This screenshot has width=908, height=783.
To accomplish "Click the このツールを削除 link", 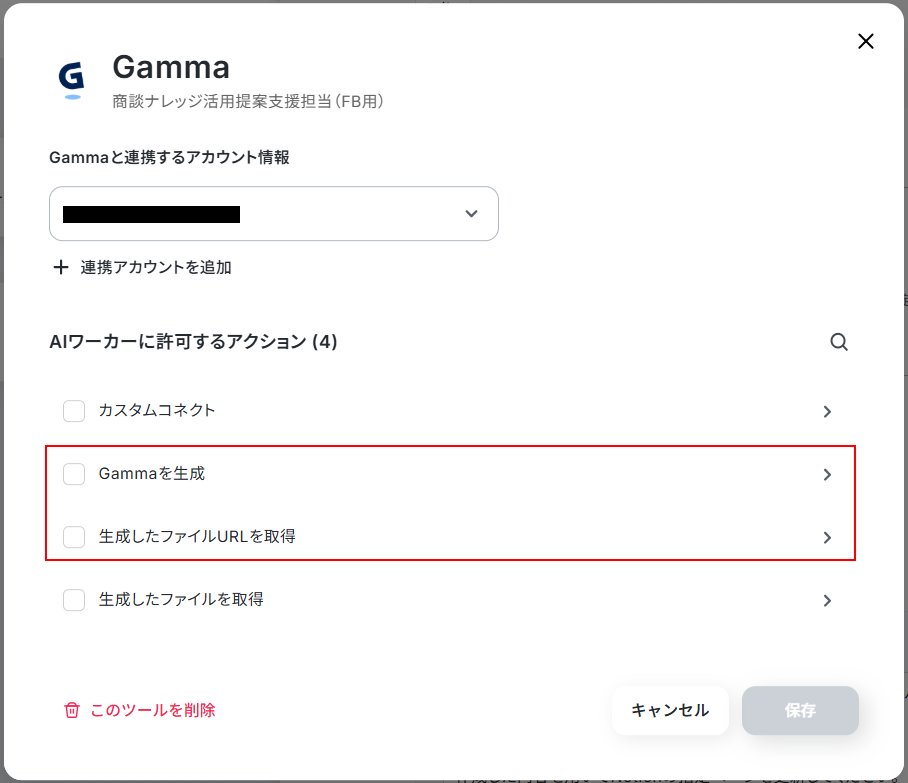I will tap(153, 710).
